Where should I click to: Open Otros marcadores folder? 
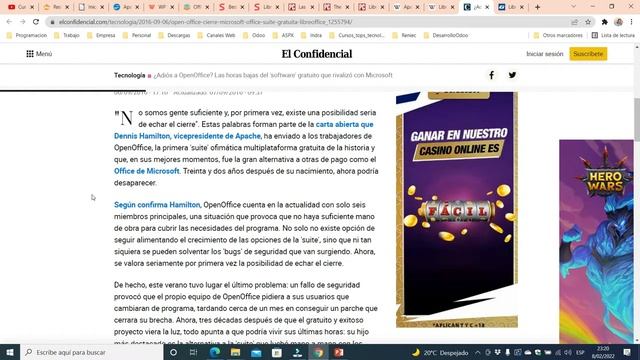coord(558,36)
